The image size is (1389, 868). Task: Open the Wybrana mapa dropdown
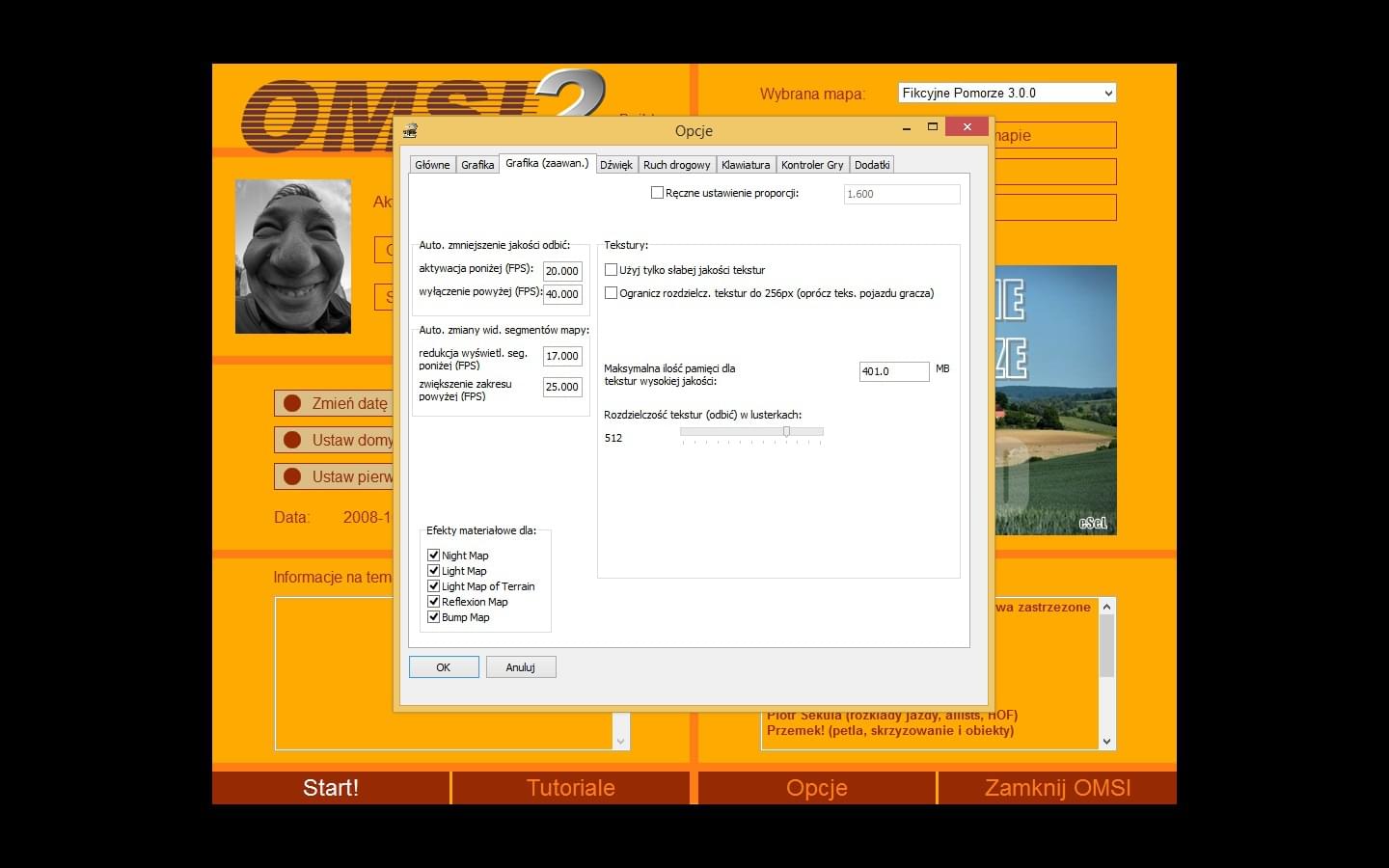pyautogui.click(x=1007, y=93)
